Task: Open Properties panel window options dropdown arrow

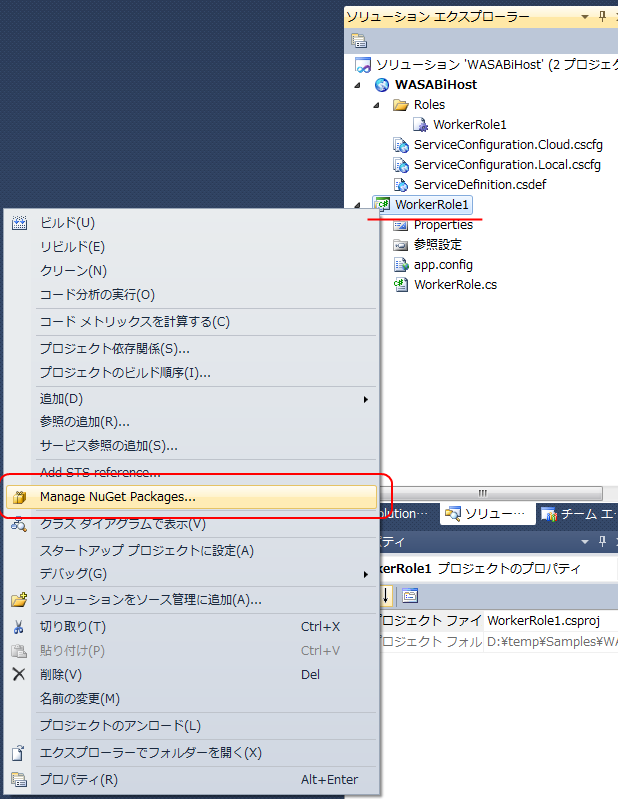Action: pos(585,541)
